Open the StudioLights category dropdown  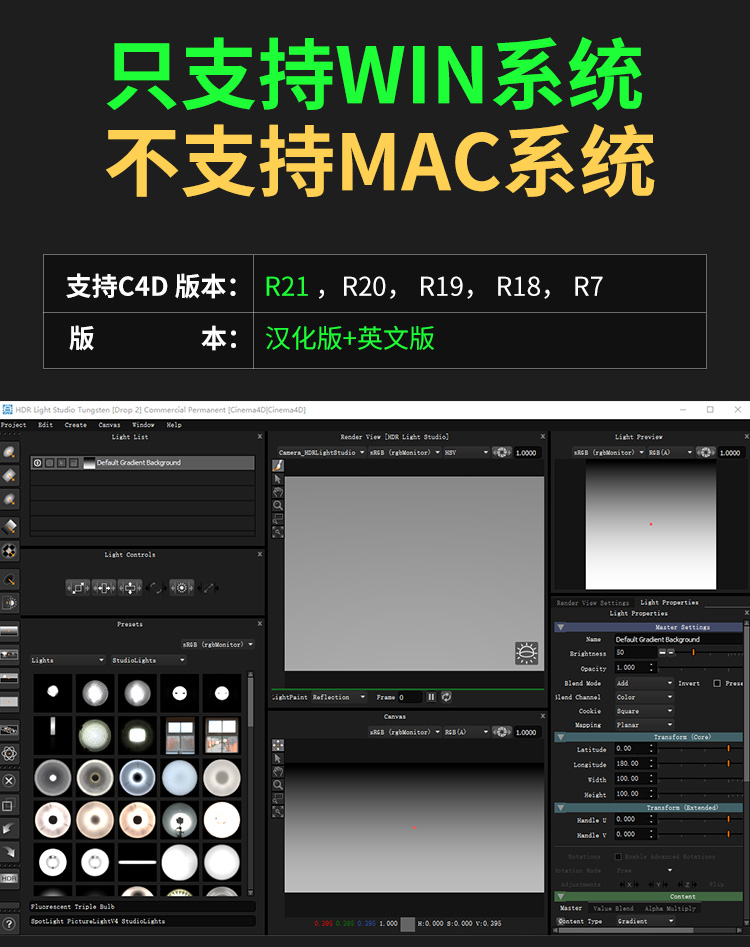[148, 660]
